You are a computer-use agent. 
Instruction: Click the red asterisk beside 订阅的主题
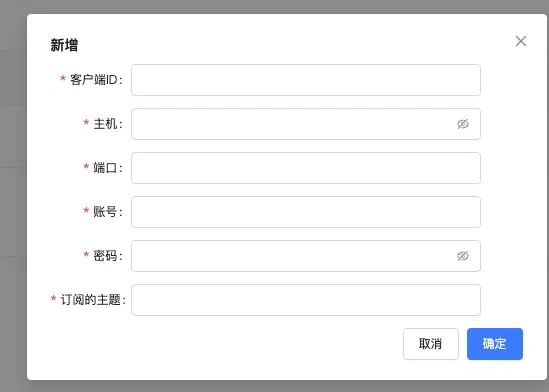pyautogui.click(x=53, y=298)
